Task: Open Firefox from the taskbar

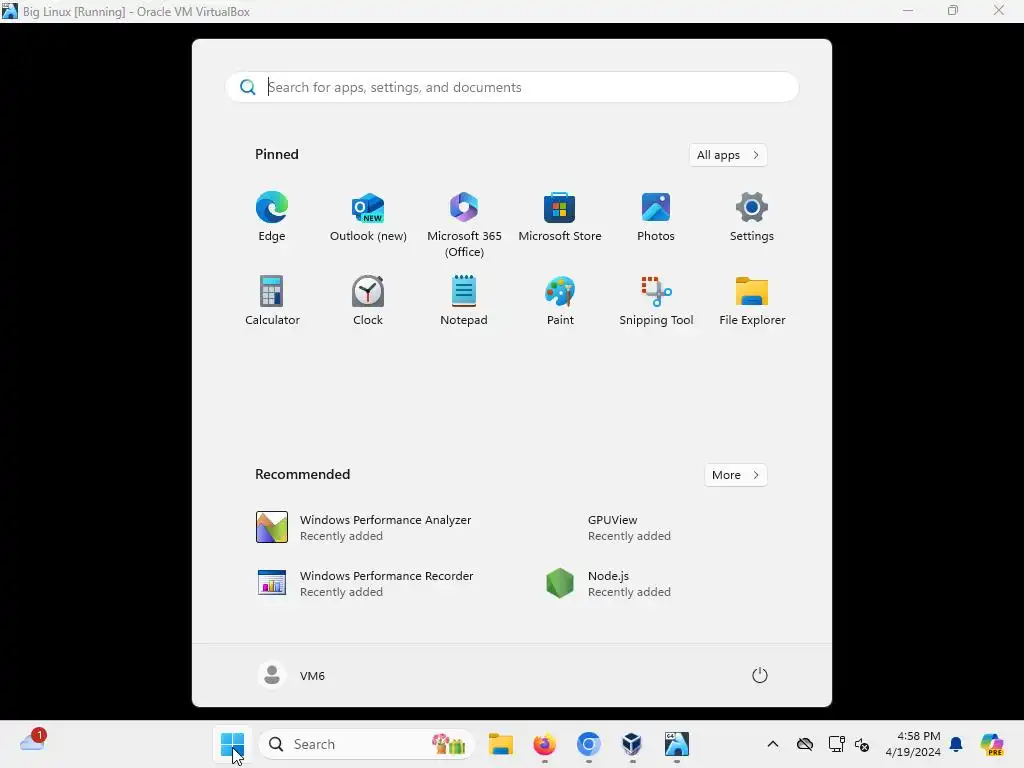Action: (x=545, y=744)
